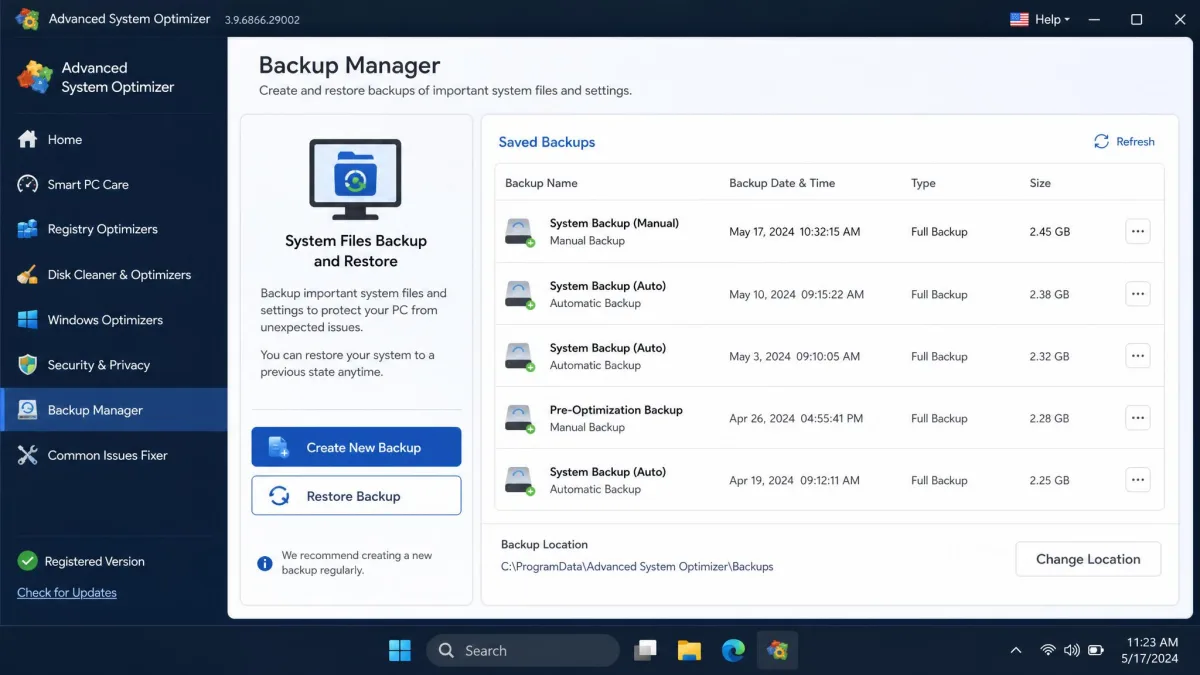Click the drive icon for the May 10 backup
Screen dimensions: 1200x675
519,294
